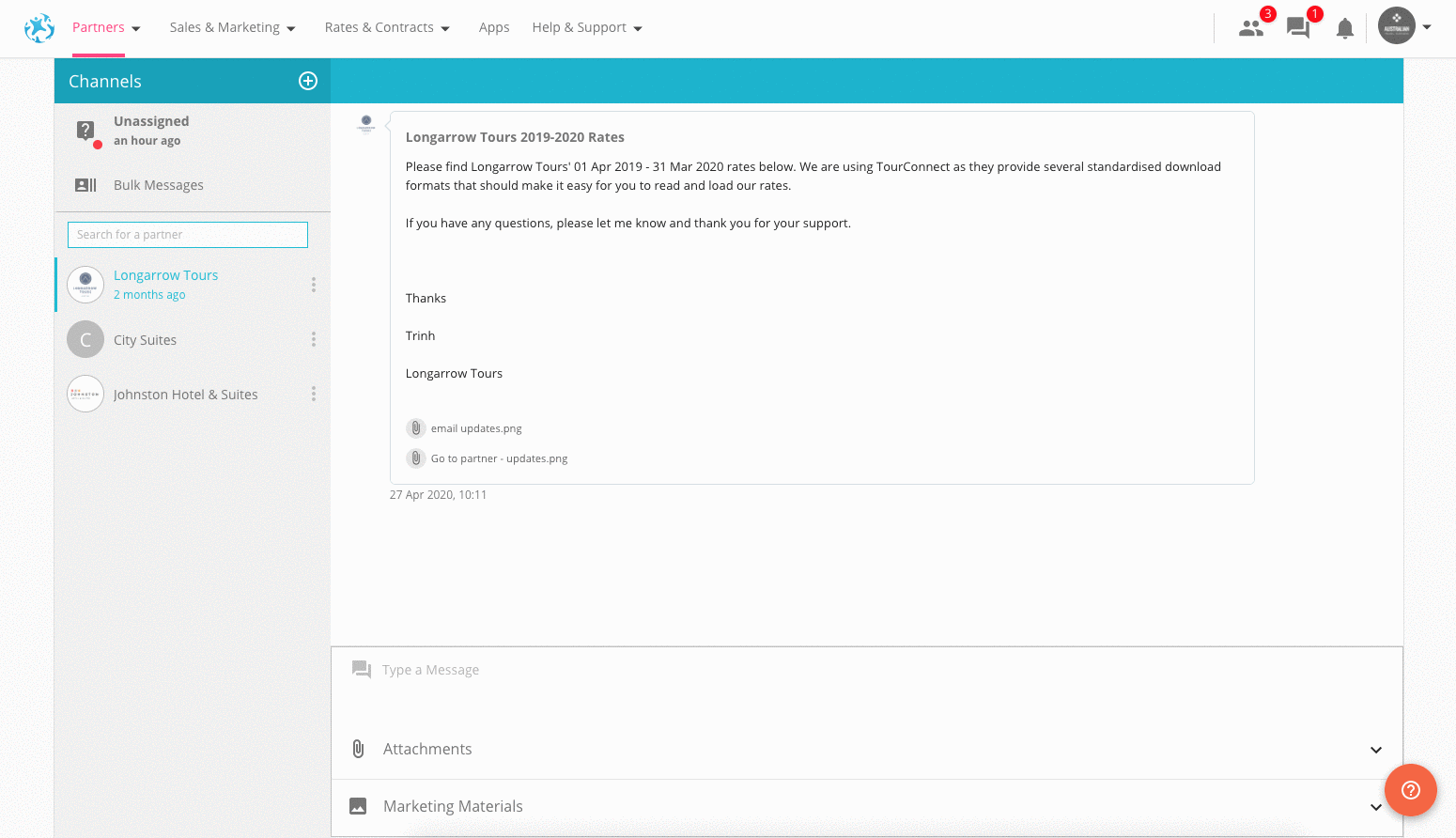Click sender avatar beside the message
The image size is (1456, 838).
(366, 123)
